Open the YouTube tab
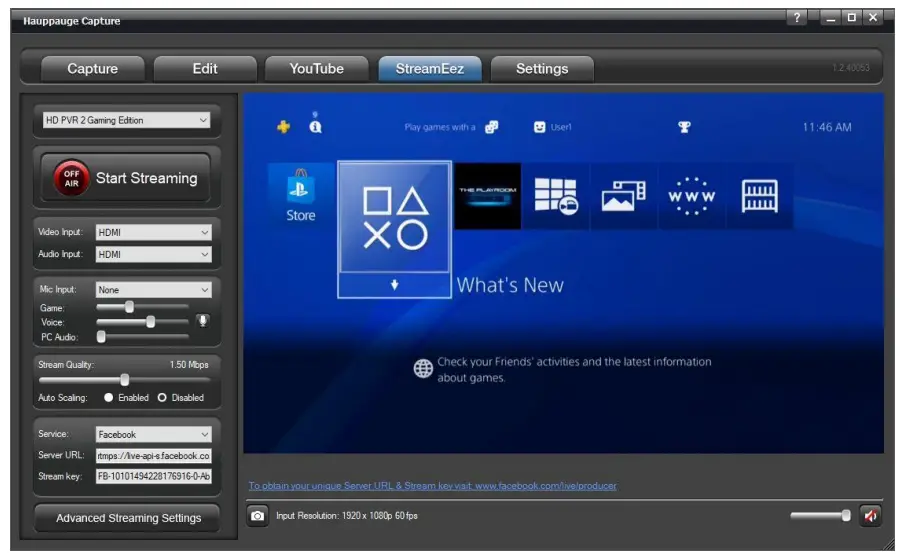Screen dimensions: 900x554 point(317,69)
